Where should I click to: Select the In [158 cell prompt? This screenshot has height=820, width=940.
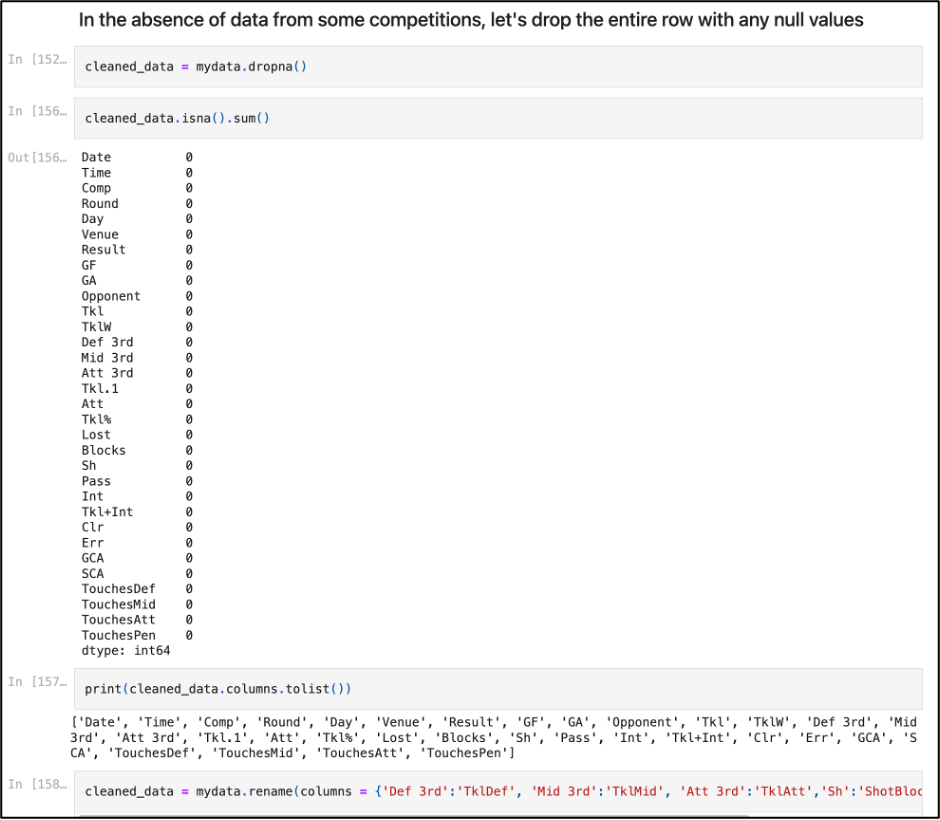(x=36, y=784)
